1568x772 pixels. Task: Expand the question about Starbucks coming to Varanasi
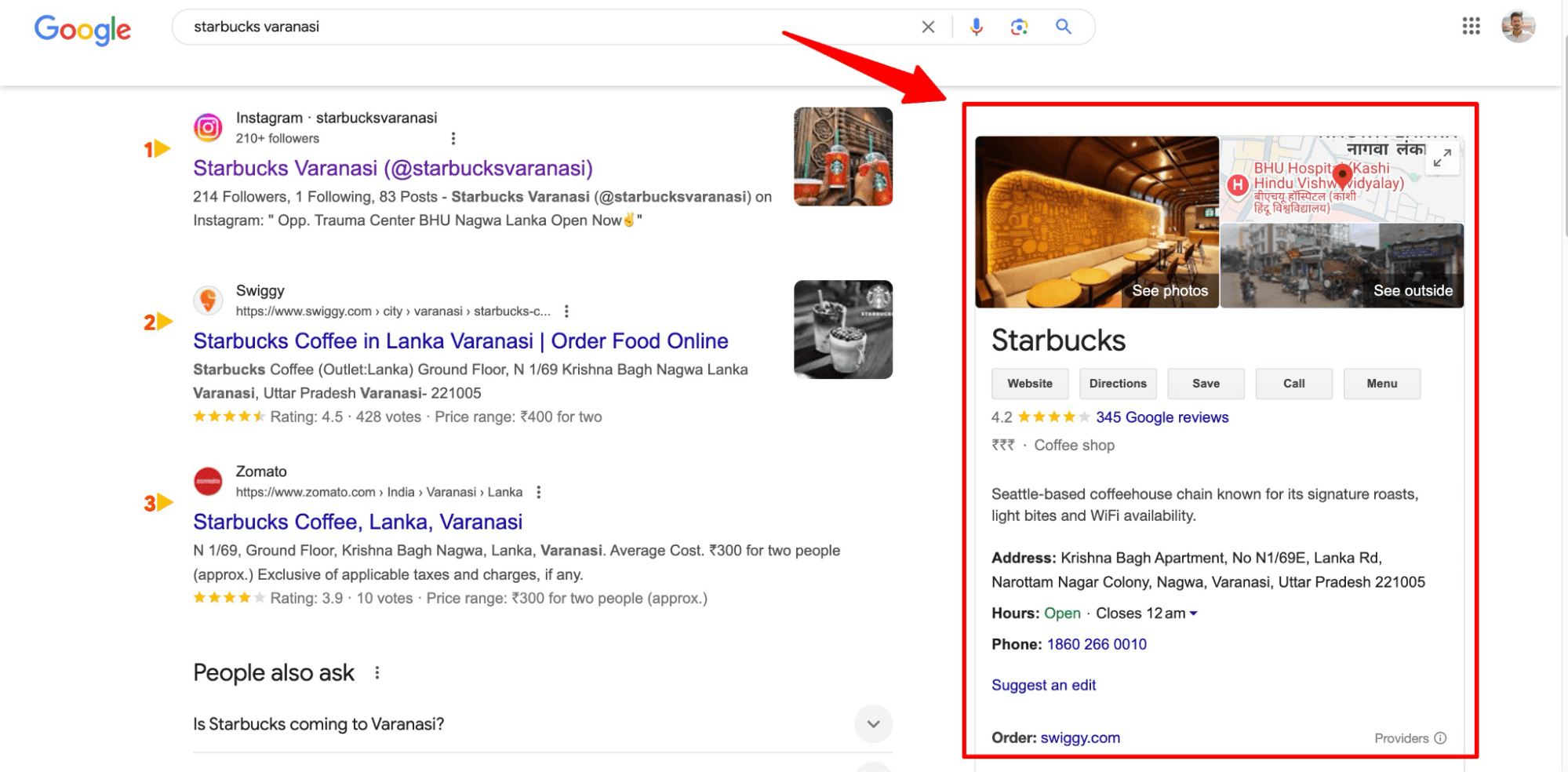[x=872, y=723]
